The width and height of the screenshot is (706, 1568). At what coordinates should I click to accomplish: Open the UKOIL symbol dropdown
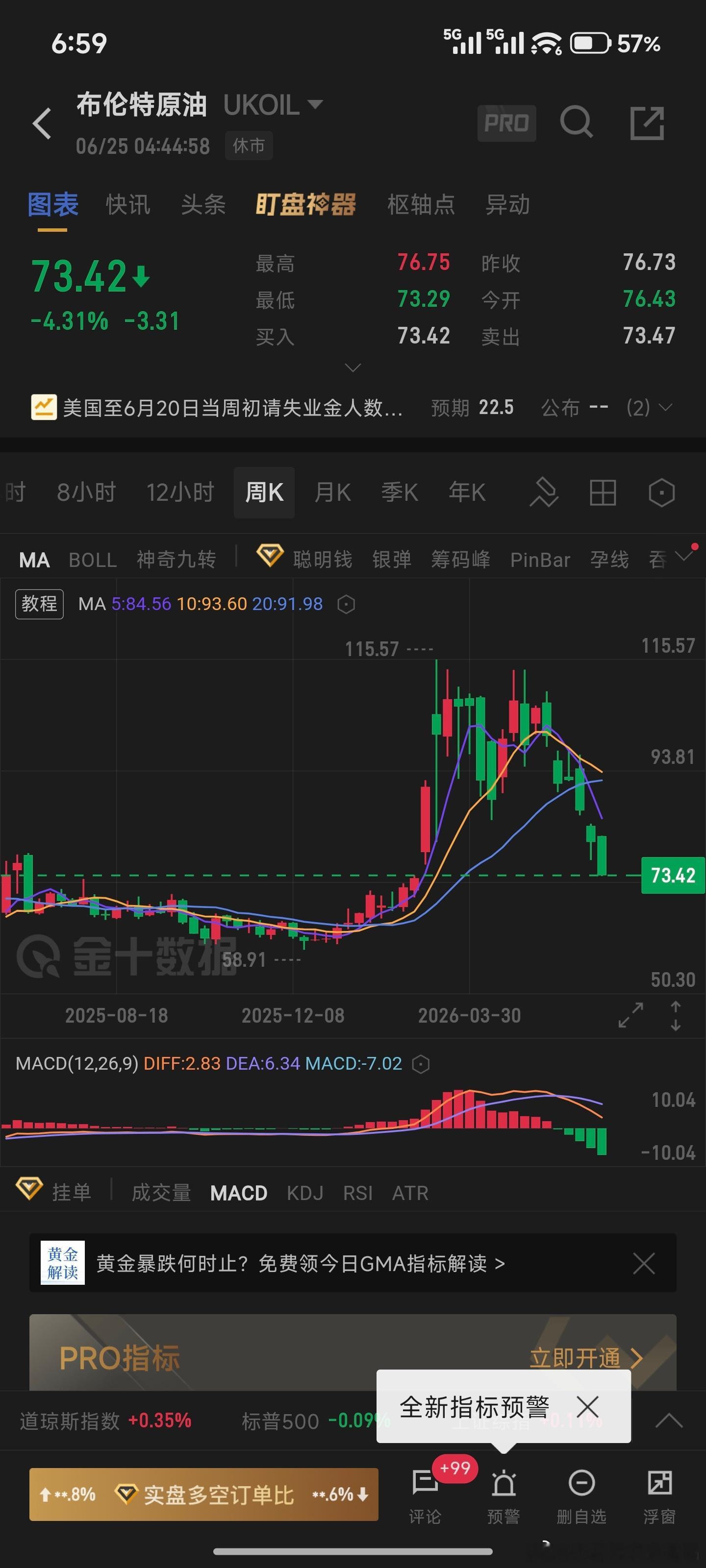point(315,104)
